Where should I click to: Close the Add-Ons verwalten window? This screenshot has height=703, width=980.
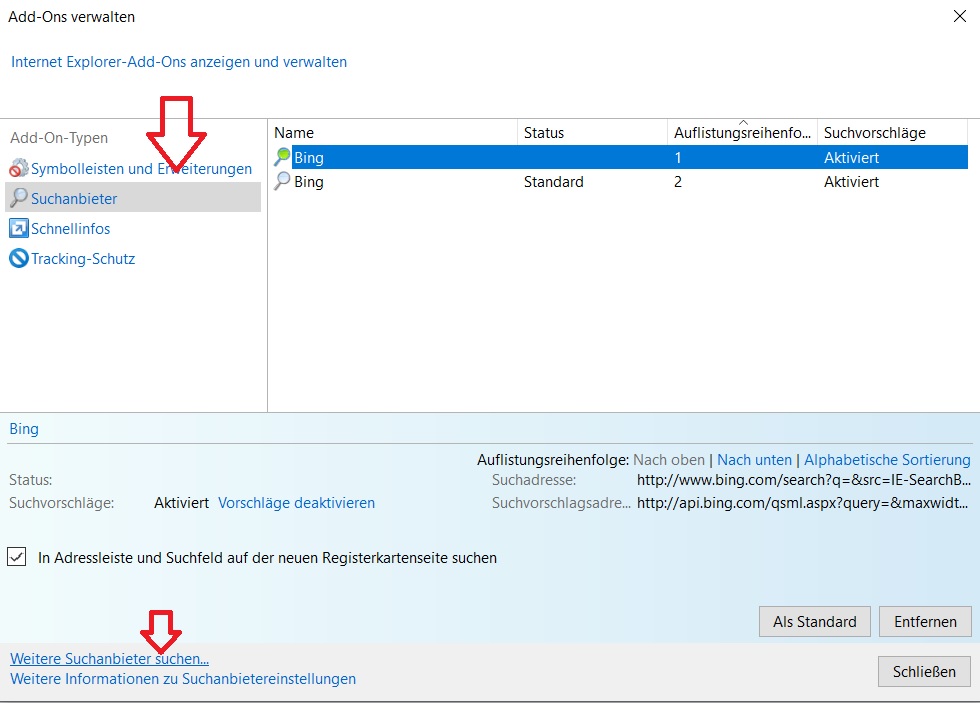pyautogui.click(x=960, y=16)
